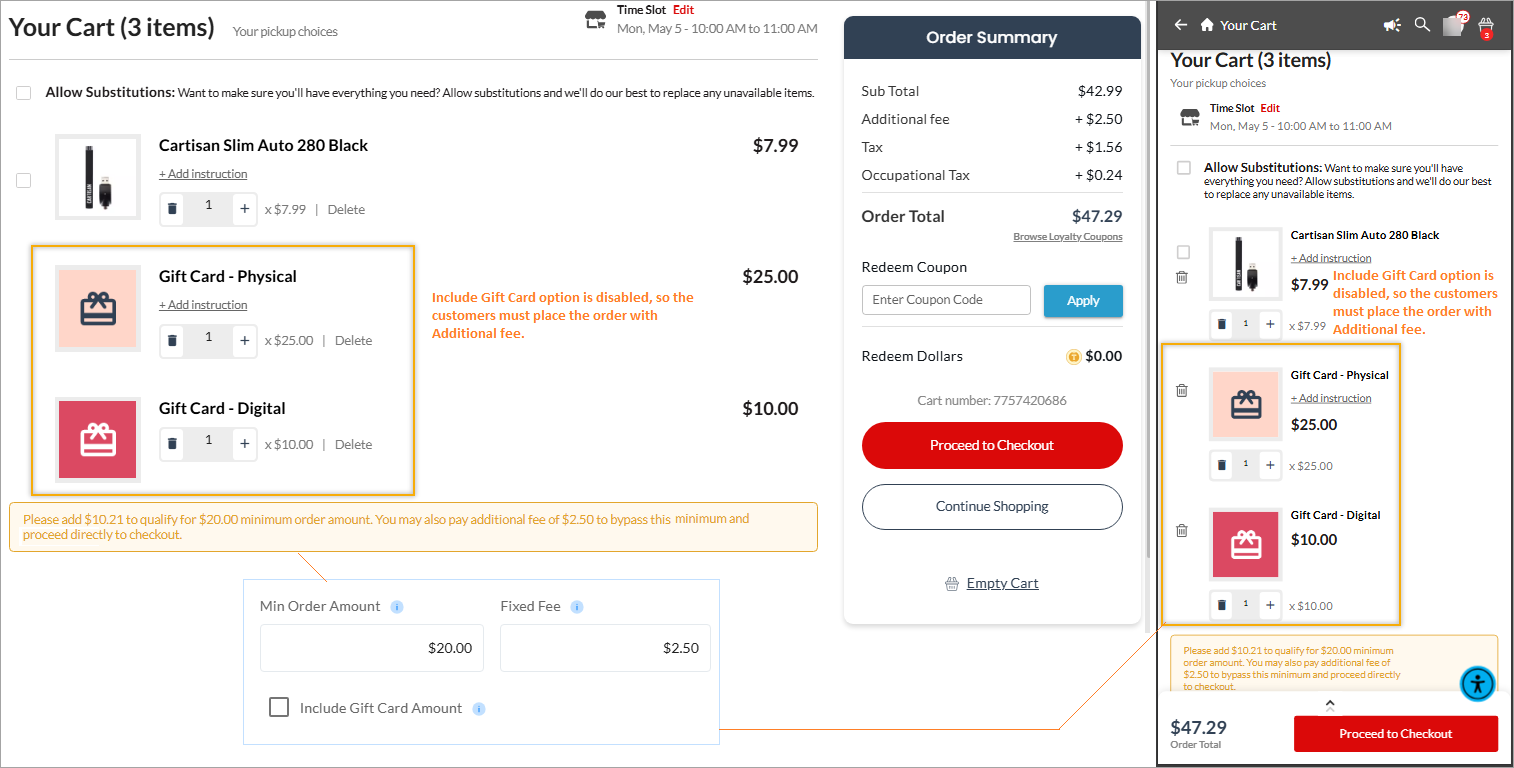The image size is (1514, 768).
Task: Check the Include Gift Card Amount box
Action: pos(279,707)
